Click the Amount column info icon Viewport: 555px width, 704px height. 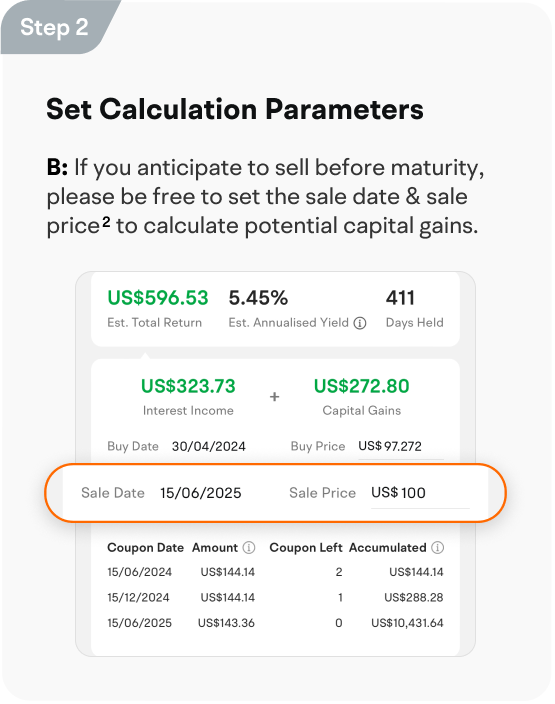[249, 547]
